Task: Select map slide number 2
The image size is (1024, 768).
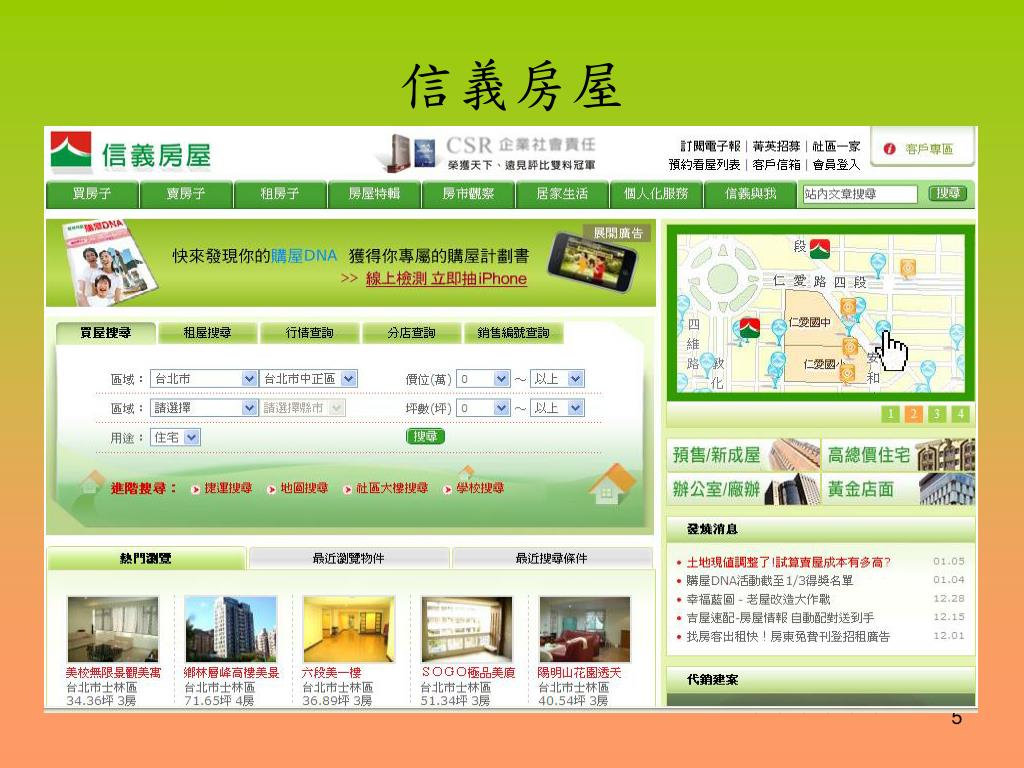Action: coord(914,414)
